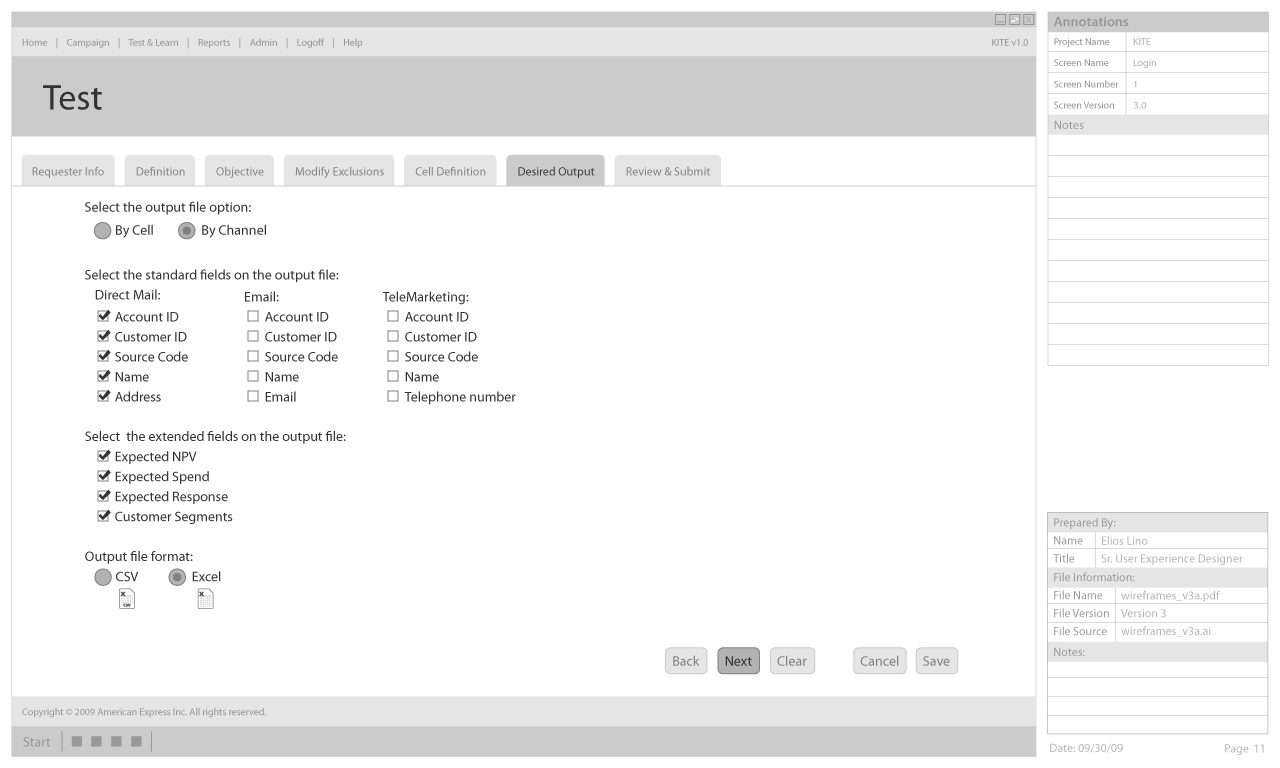The height and width of the screenshot is (768, 1280).
Task: Uncheck Direct Mail Account ID checkbox
Action: point(103,317)
